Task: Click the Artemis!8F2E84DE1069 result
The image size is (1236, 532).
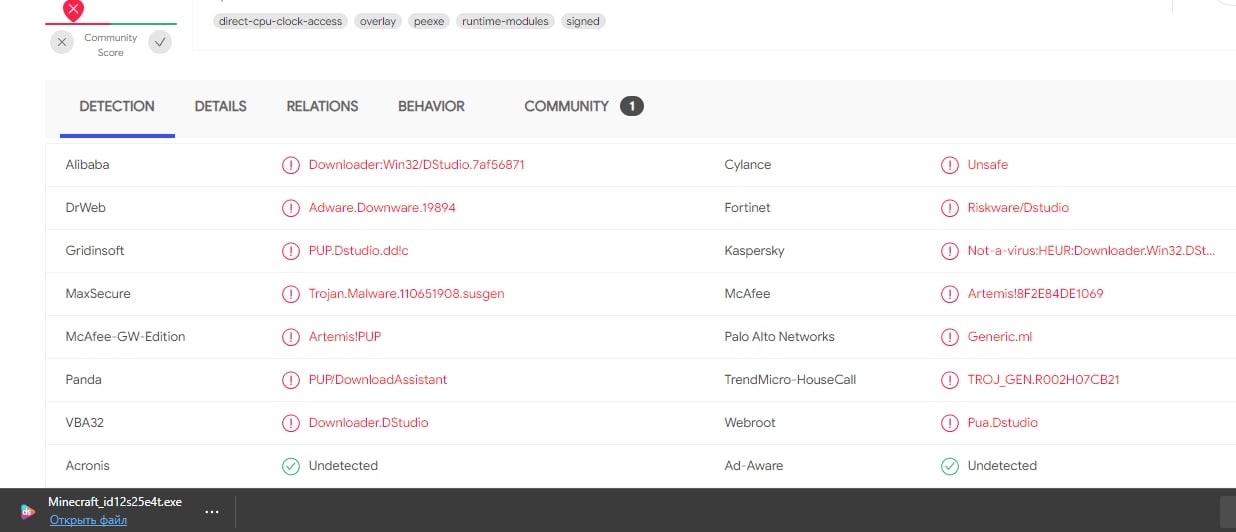Action: (x=1035, y=294)
